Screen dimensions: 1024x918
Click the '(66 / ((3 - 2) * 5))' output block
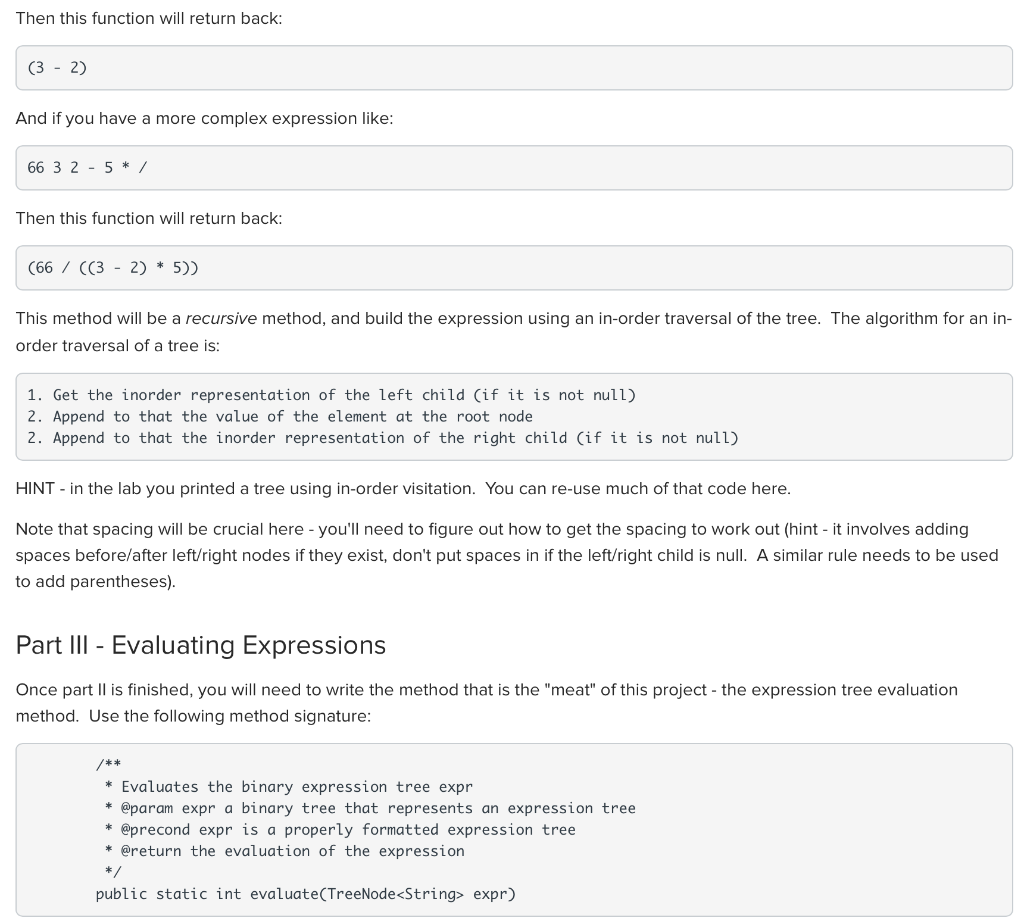point(514,268)
